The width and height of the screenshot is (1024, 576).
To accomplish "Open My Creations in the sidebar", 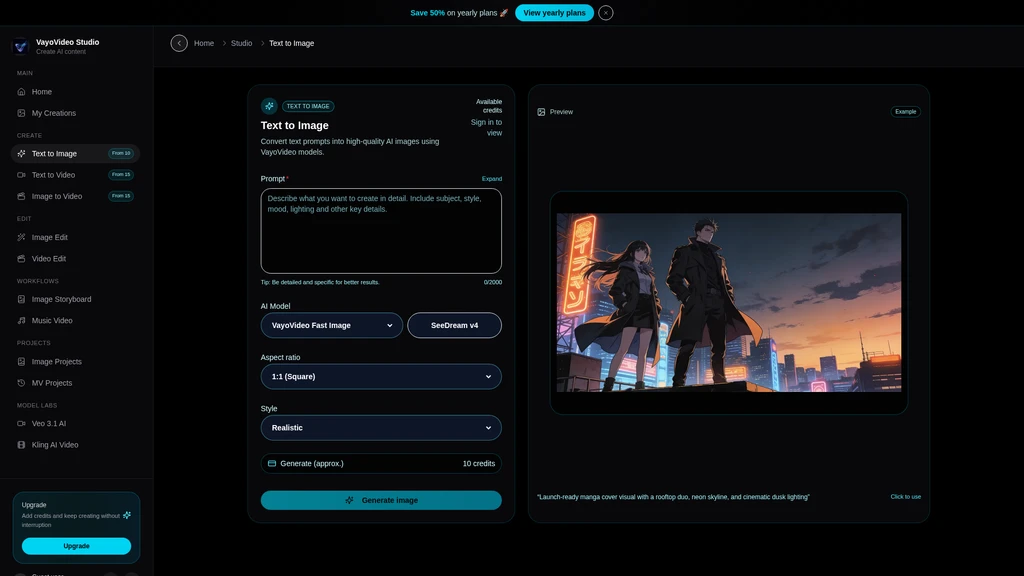I will click(x=75, y=113).
